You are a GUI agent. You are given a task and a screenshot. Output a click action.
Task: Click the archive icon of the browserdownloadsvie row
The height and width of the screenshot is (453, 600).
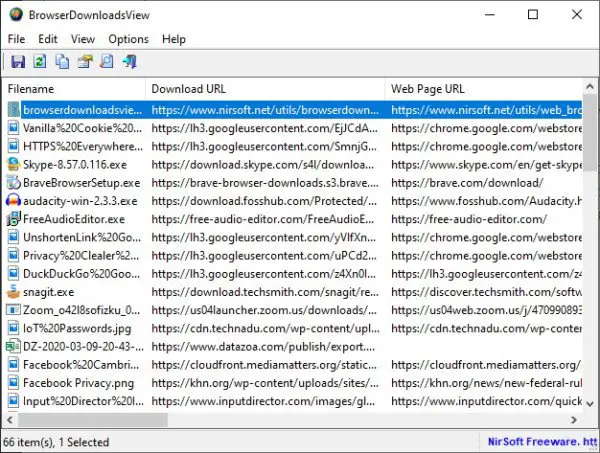[13, 110]
